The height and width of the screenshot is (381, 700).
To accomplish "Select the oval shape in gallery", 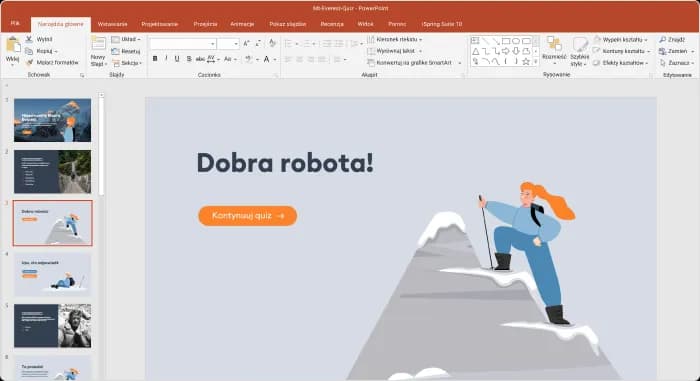I will (516, 41).
